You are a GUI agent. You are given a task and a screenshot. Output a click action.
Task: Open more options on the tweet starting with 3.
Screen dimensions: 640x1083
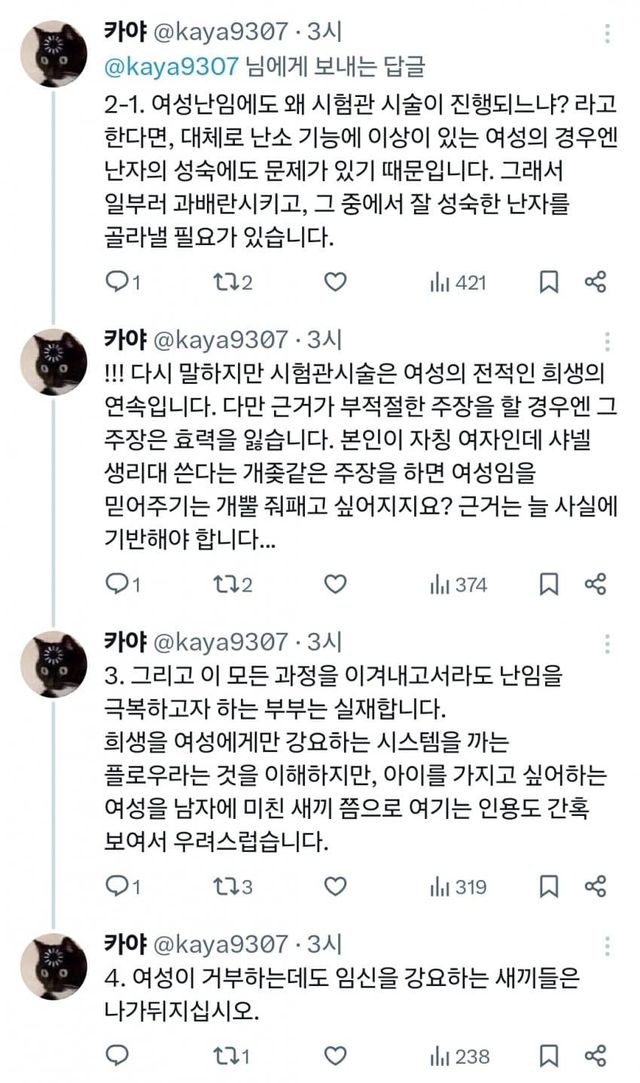tap(610, 640)
